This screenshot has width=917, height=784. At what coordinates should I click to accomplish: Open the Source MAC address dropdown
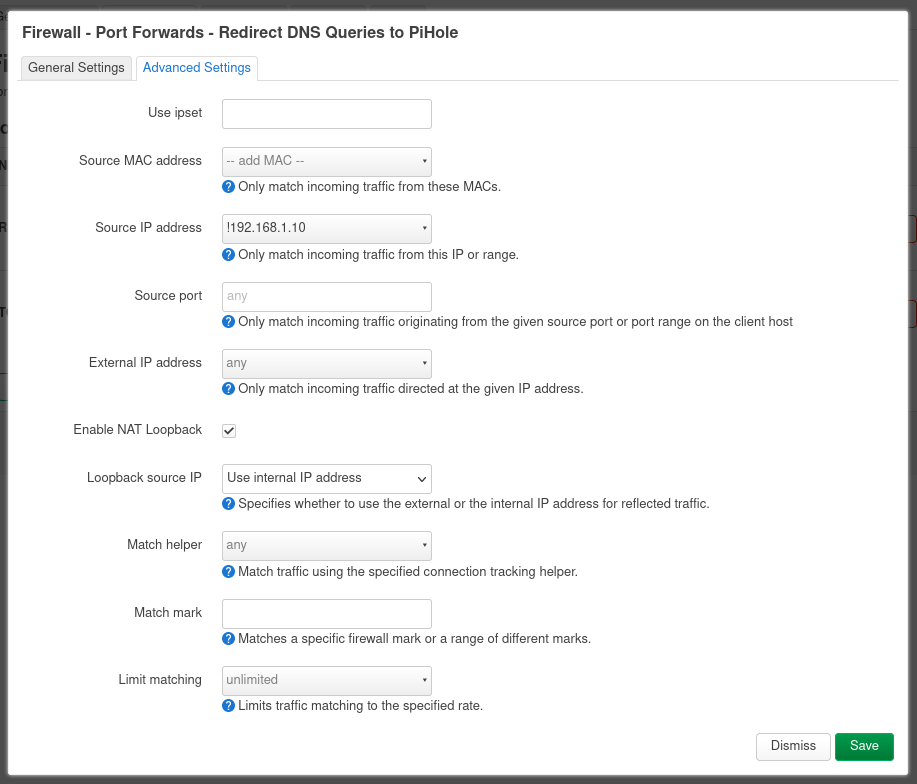(327, 161)
